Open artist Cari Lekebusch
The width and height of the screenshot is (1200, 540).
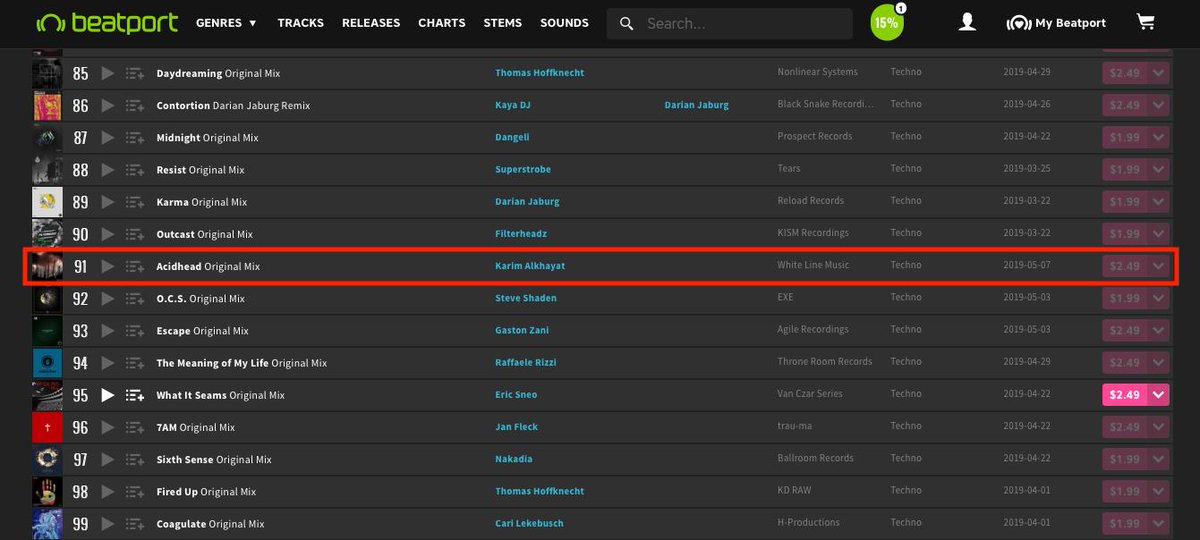pyautogui.click(x=530, y=524)
